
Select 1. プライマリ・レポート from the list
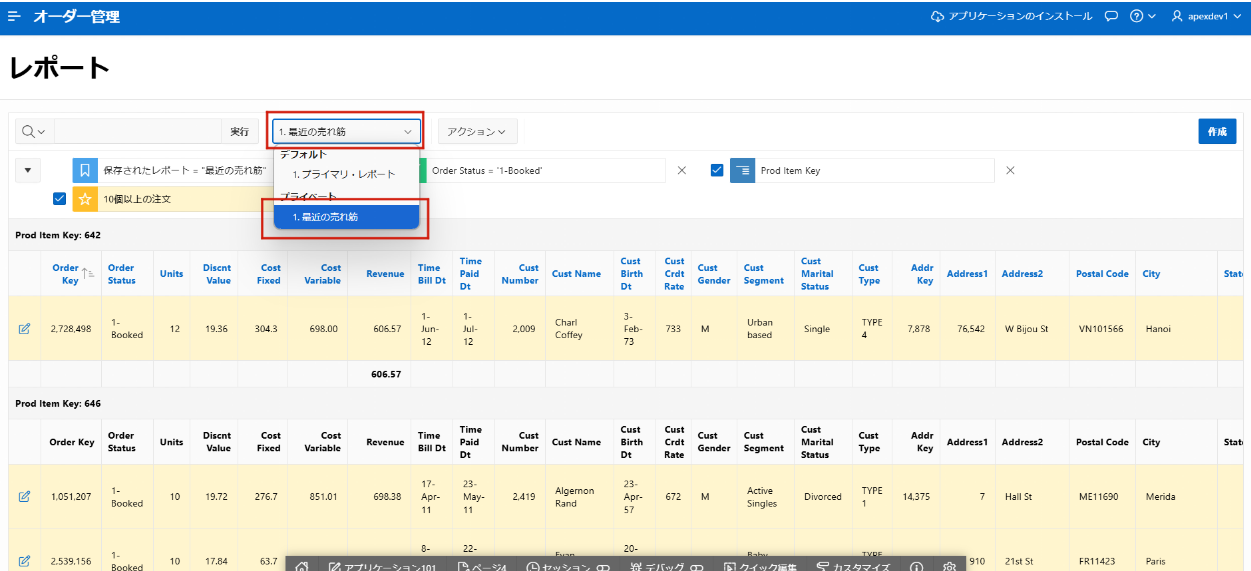tap(344, 174)
